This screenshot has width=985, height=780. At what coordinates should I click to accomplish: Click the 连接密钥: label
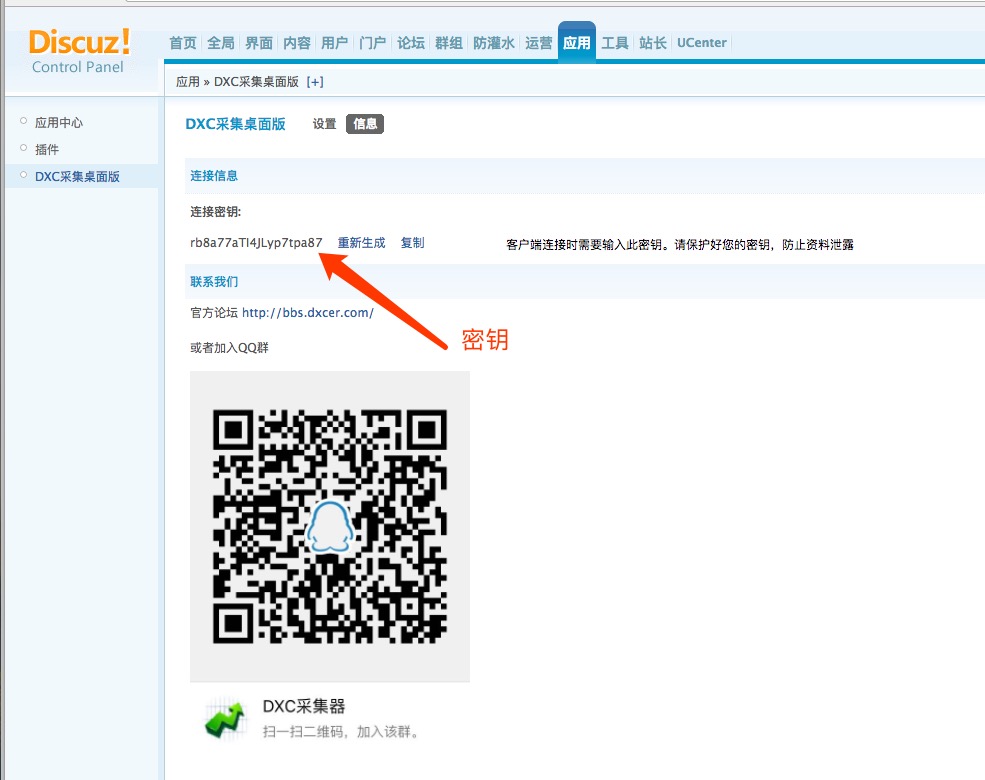click(x=215, y=212)
